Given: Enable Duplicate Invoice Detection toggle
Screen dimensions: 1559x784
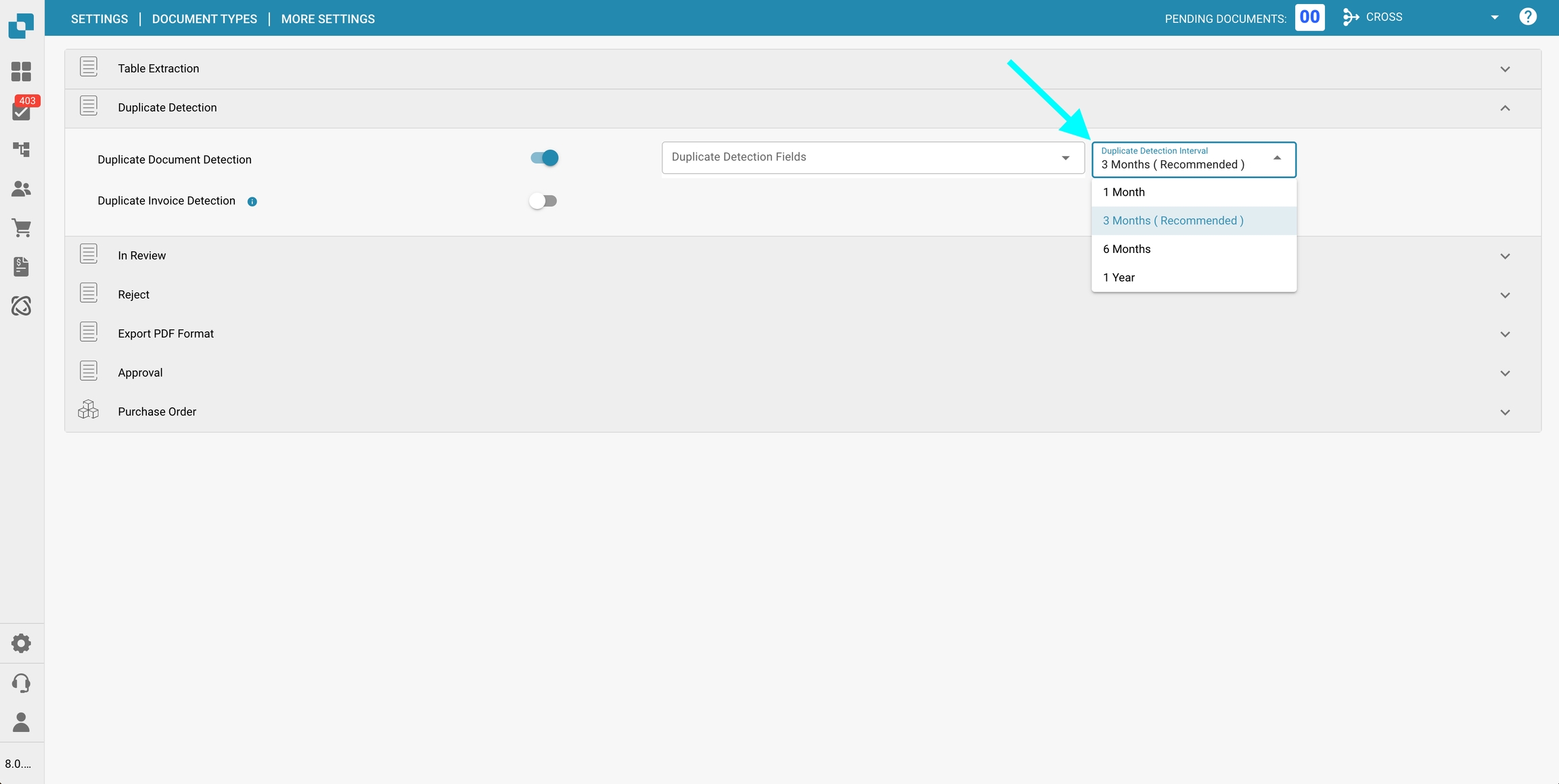Looking at the screenshot, I should point(543,201).
